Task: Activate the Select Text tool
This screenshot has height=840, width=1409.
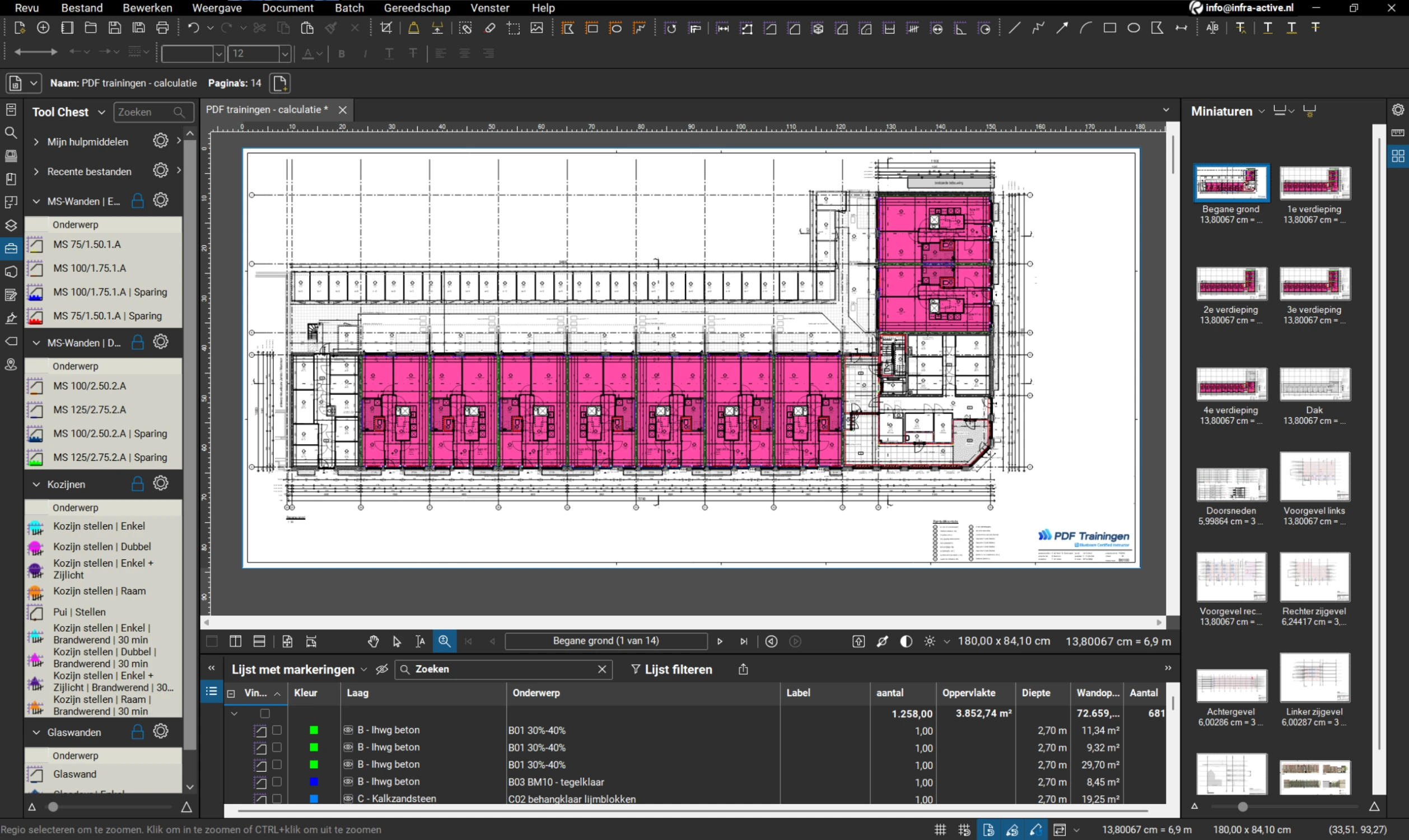Action: (x=421, y=641)
